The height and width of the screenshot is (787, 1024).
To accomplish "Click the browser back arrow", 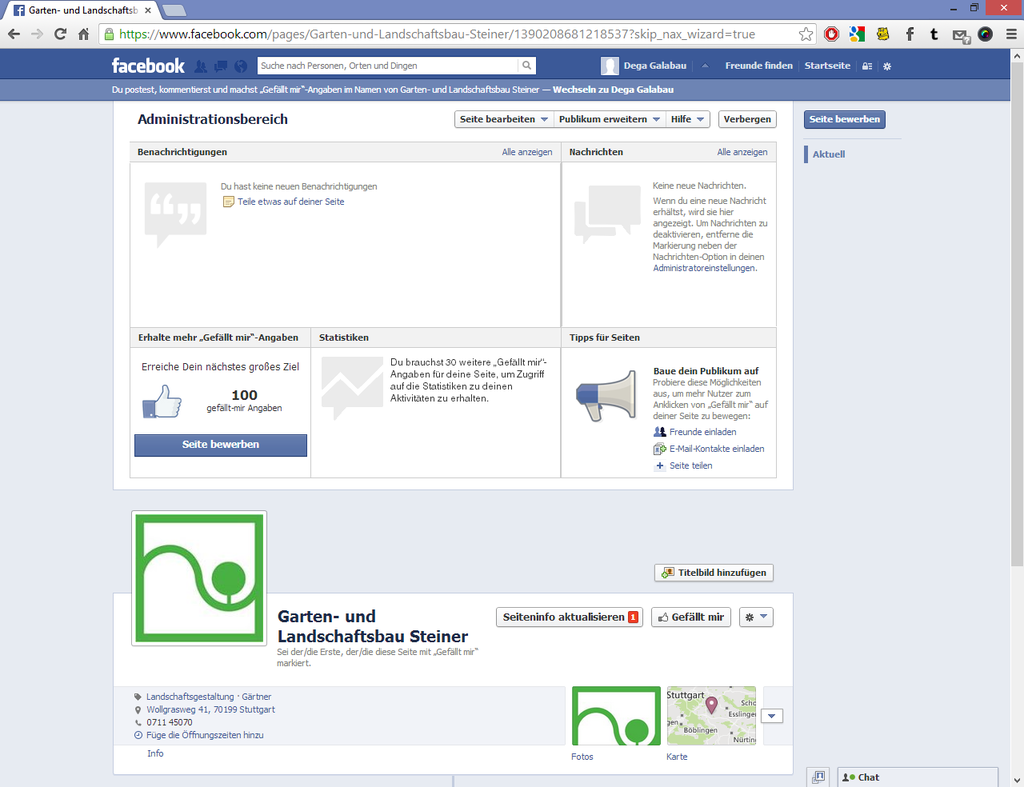I will pyautogui.click(x=14, y=34).
